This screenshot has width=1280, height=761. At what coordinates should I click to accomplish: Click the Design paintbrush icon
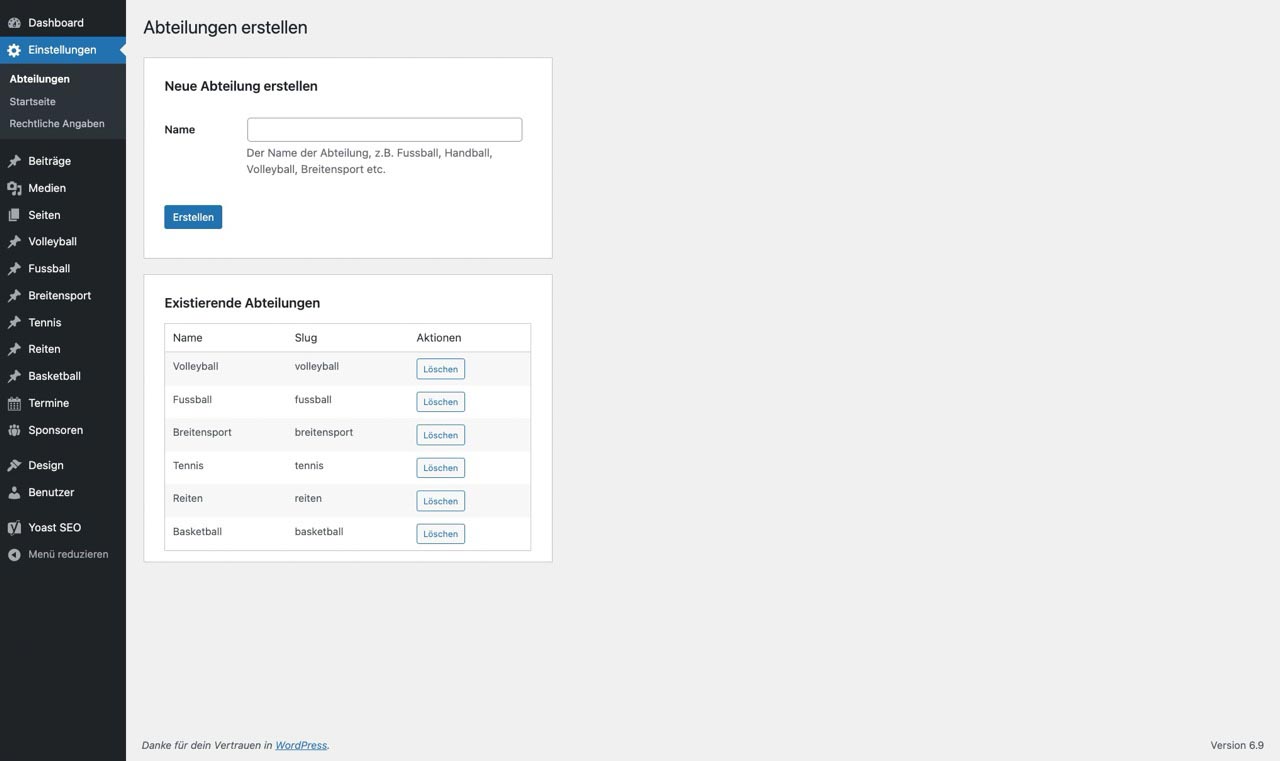[14, 466]
